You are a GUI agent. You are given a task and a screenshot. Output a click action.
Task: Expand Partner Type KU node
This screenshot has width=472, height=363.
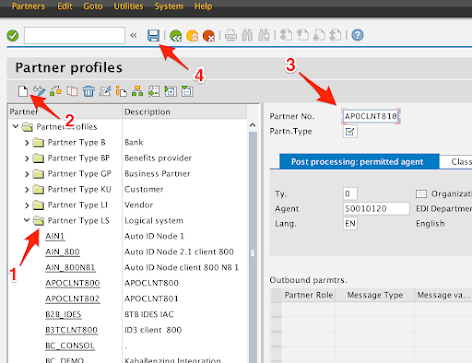[x=27, y=190]
